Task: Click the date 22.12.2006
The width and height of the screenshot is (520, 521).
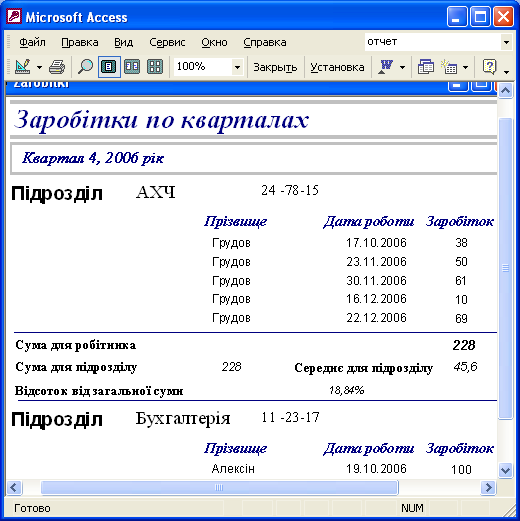Action: pos(376,318)
